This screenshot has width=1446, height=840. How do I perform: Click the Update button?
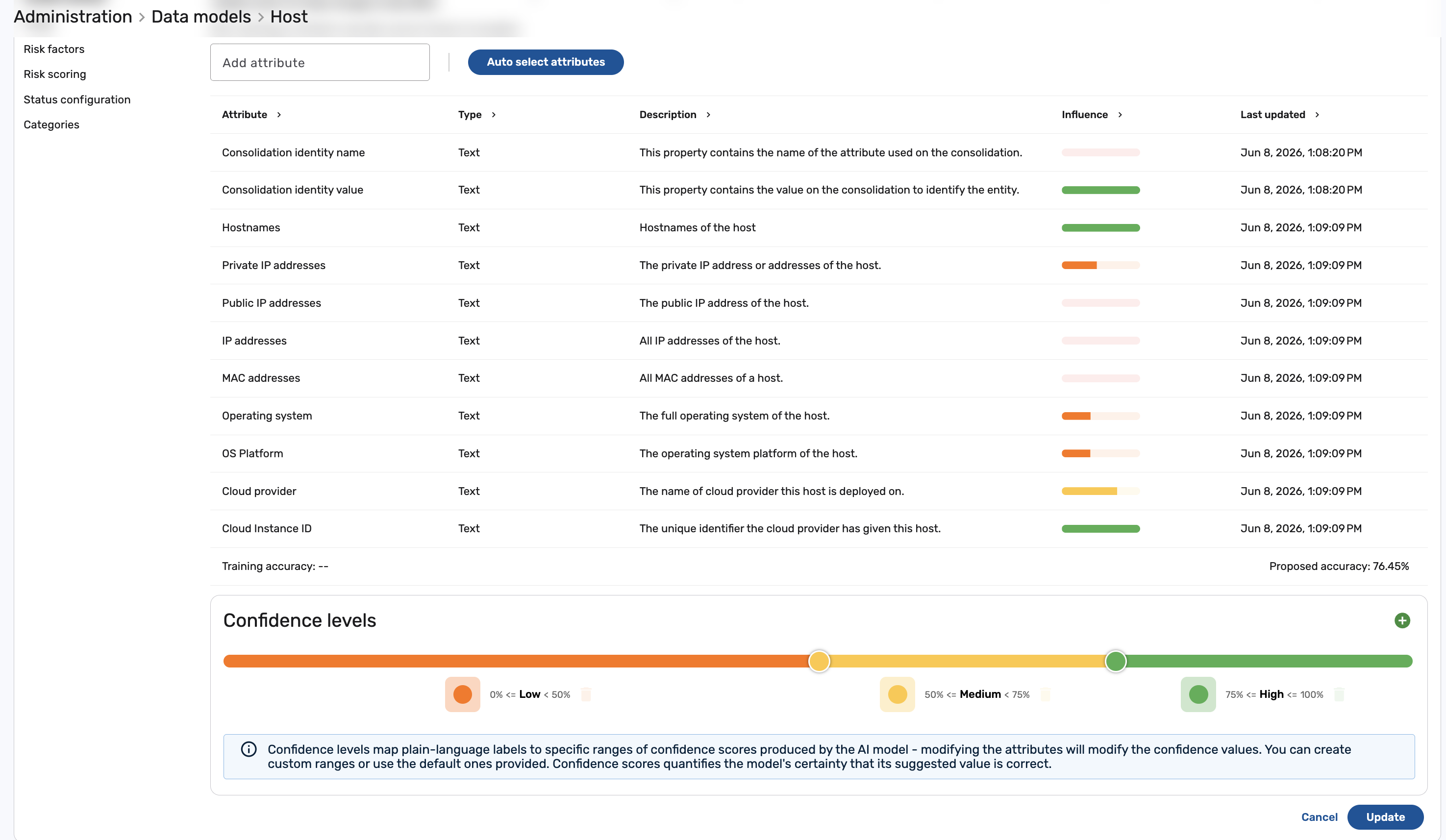(x=1385, y=816)
